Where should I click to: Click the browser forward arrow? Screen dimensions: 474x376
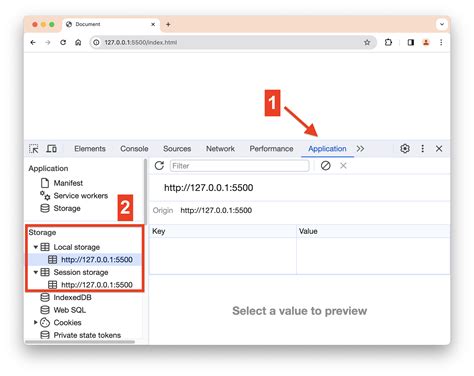[48, 42]
